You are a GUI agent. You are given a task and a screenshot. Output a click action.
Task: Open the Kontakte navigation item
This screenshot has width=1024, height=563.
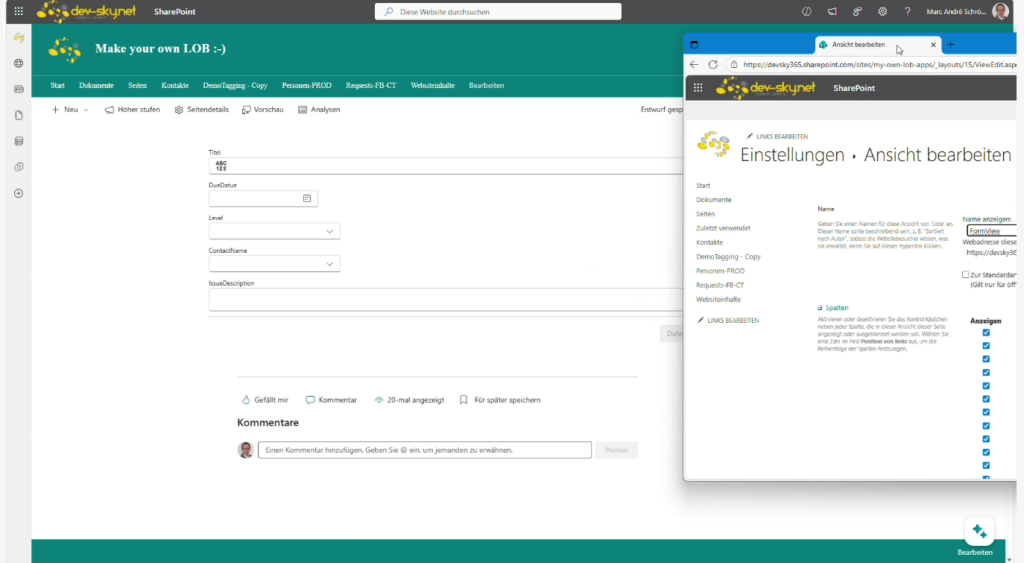click(175, 85)
